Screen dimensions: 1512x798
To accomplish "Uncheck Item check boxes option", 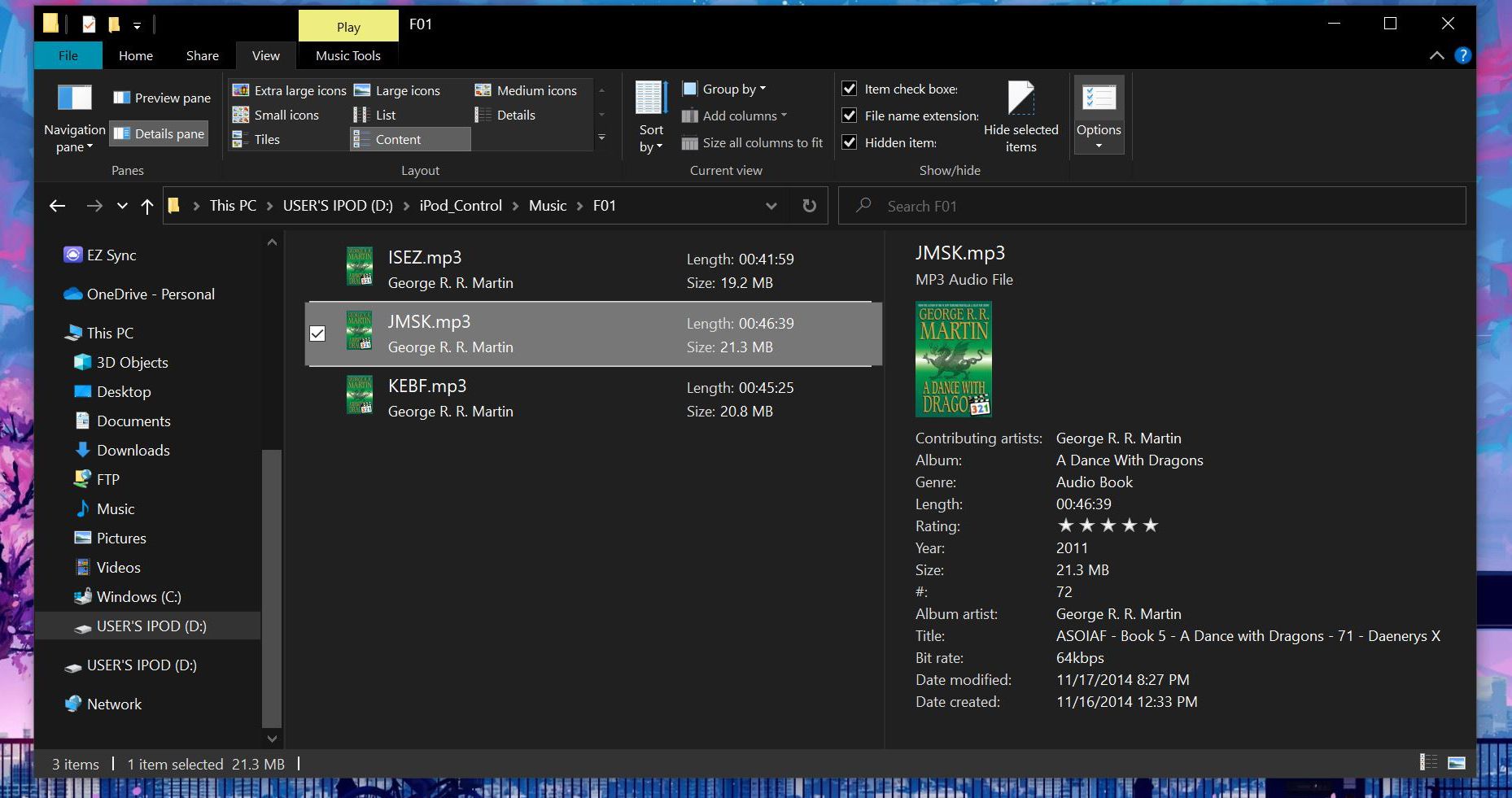I will coord(850,89).
